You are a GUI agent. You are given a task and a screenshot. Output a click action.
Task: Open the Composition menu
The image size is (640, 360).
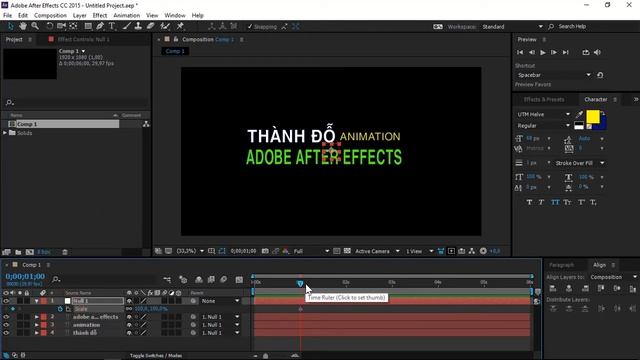[50, 16]
